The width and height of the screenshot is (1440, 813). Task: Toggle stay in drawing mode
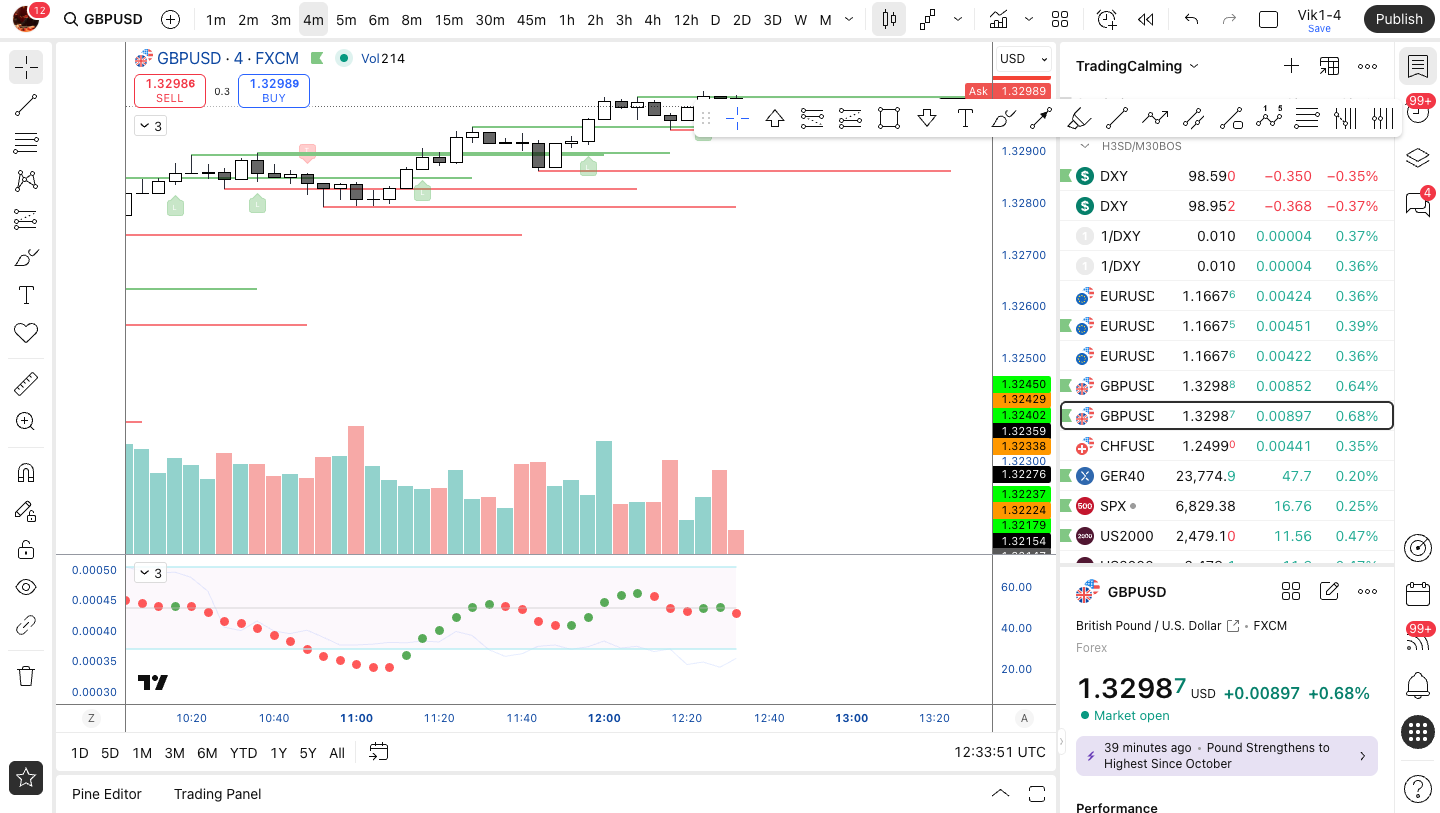pyautogui.click(x=26, y=511)
